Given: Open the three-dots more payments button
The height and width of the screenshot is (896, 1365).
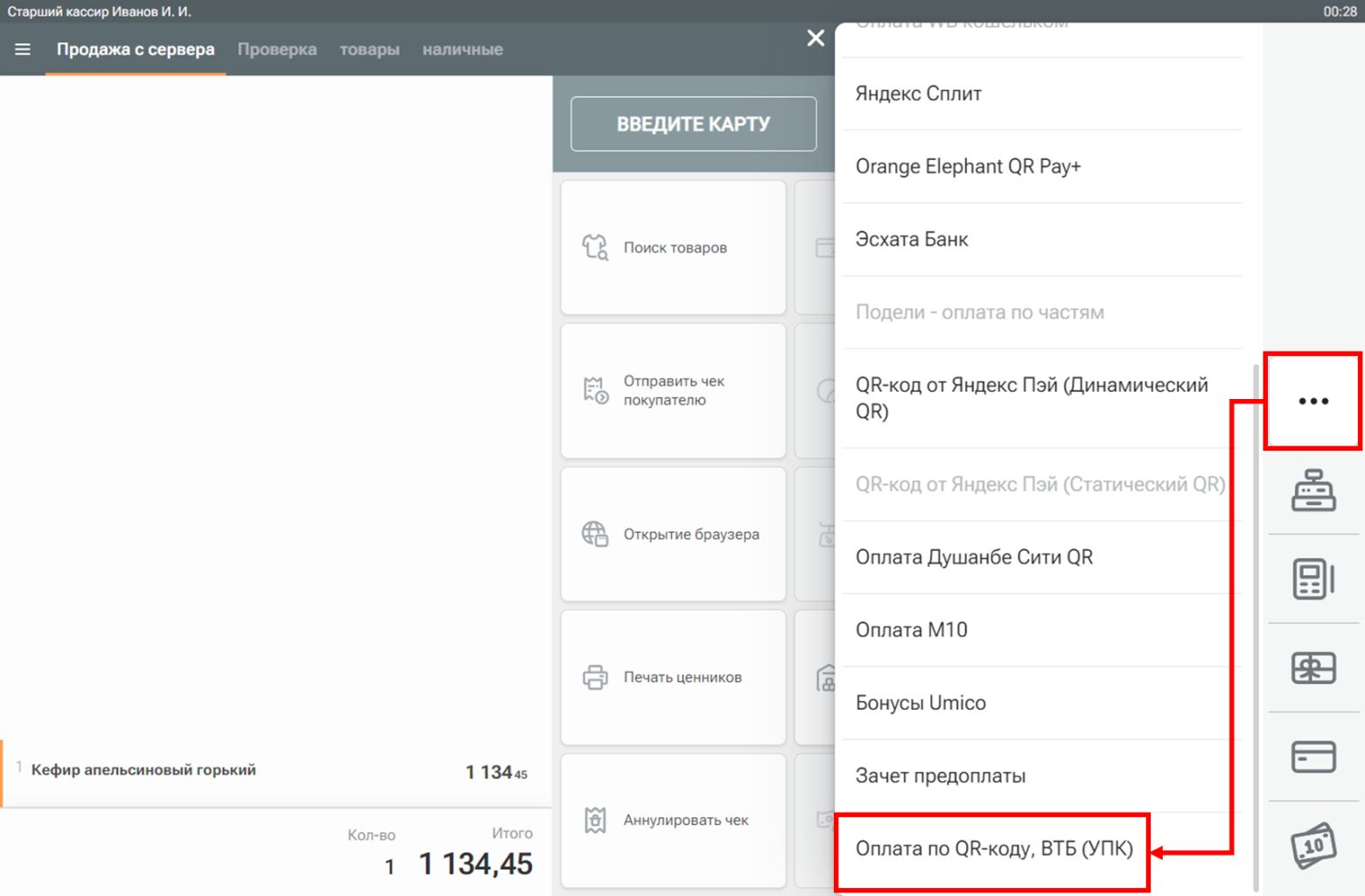Looking at the screenshot, I should tap(1313, 401).
